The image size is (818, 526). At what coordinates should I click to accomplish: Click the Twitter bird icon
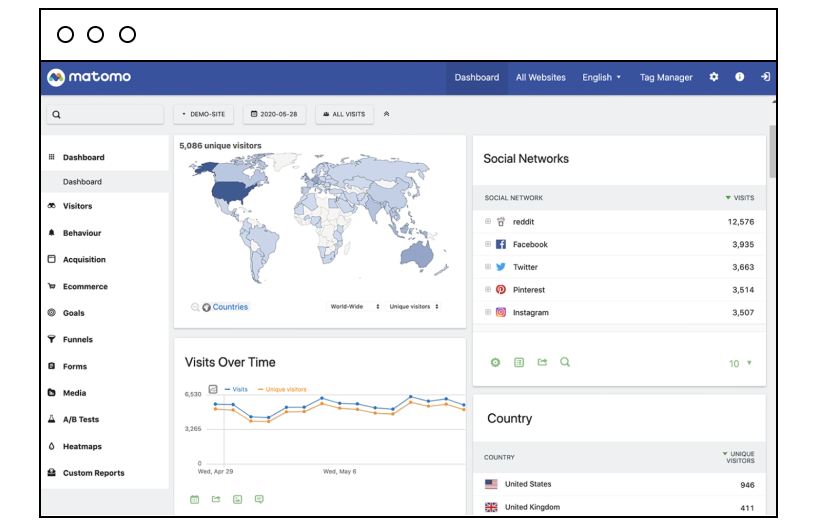501,267
